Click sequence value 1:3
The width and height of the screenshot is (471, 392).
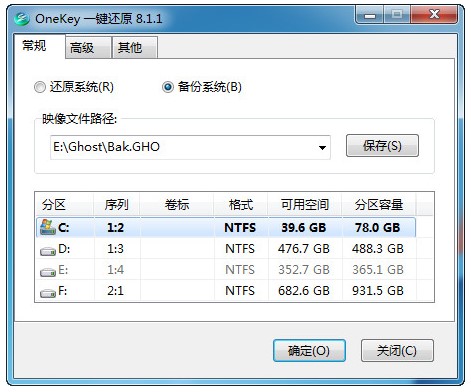[115, 249]
